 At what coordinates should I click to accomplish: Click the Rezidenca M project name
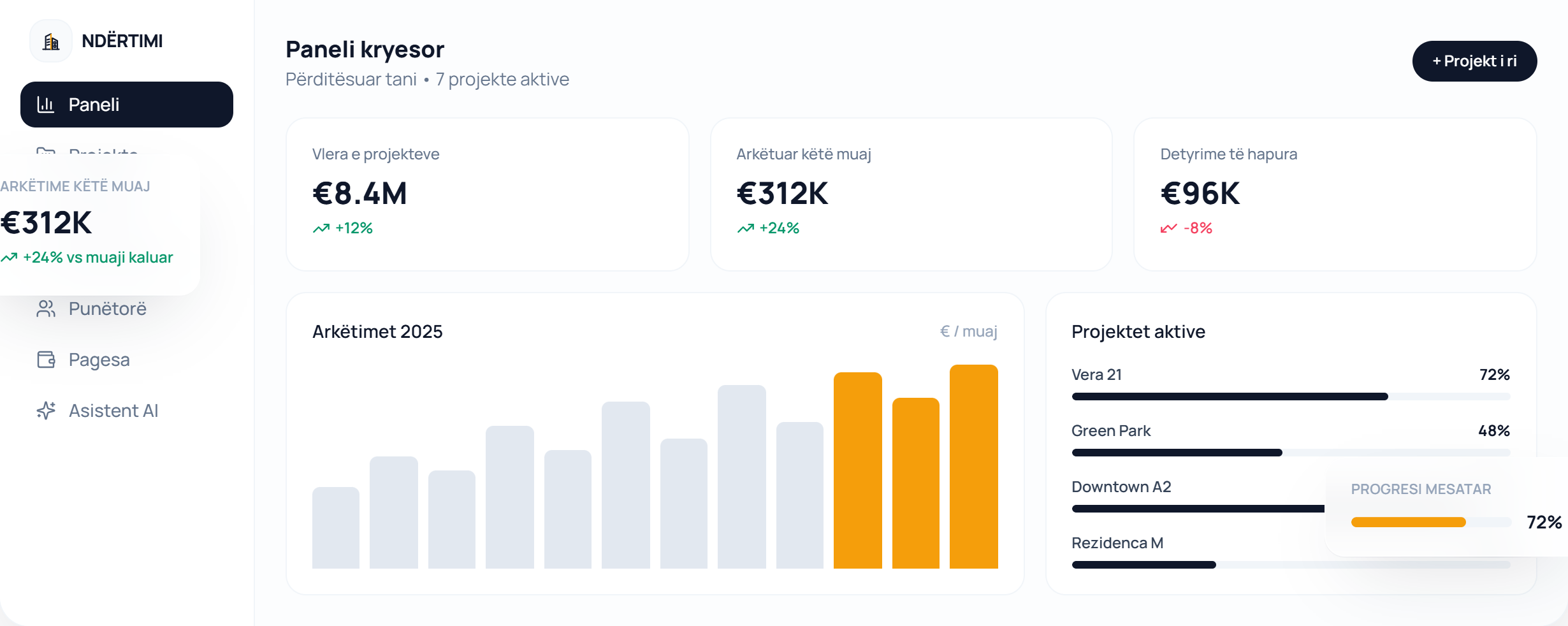[1117, 543]
